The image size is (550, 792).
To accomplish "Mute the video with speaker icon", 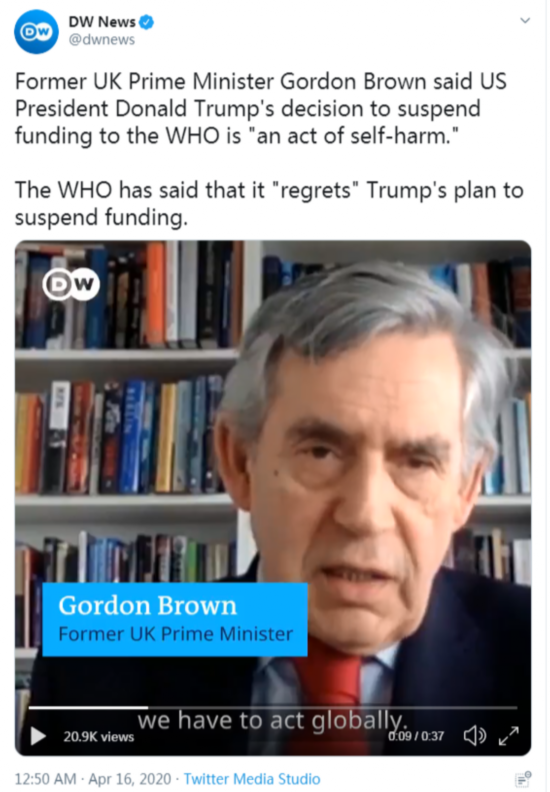I will 475,735.
